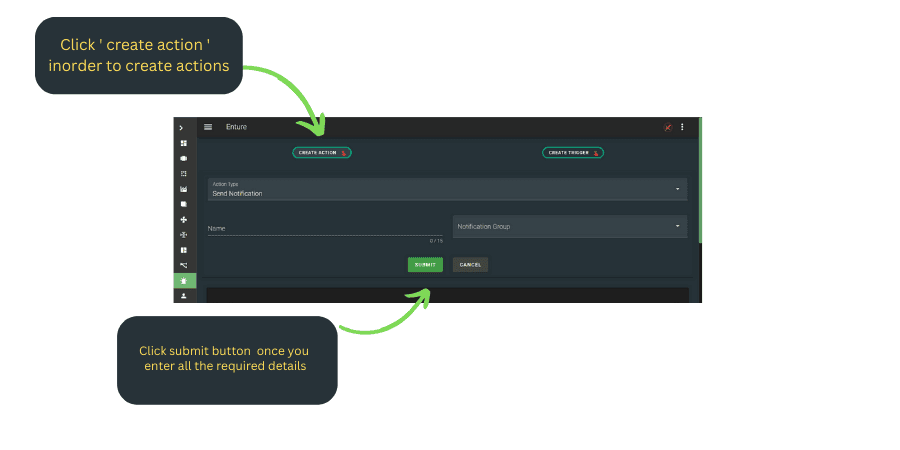Select the chart icon in the sidebar
The height and width of the screenshot is (450, 900).
pyautogui.click(x=183, y=189)
